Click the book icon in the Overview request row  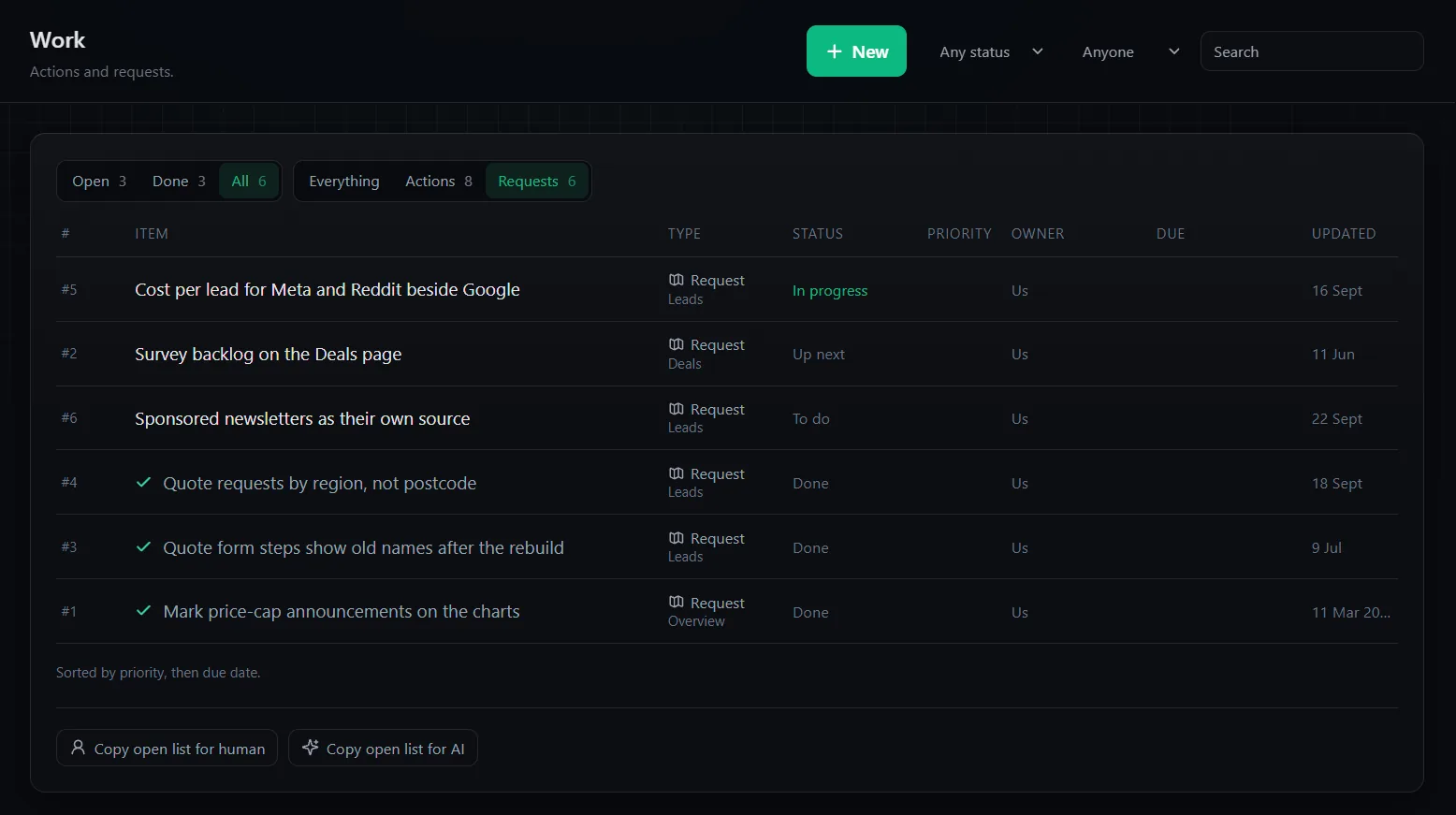[x=677, y=603]
